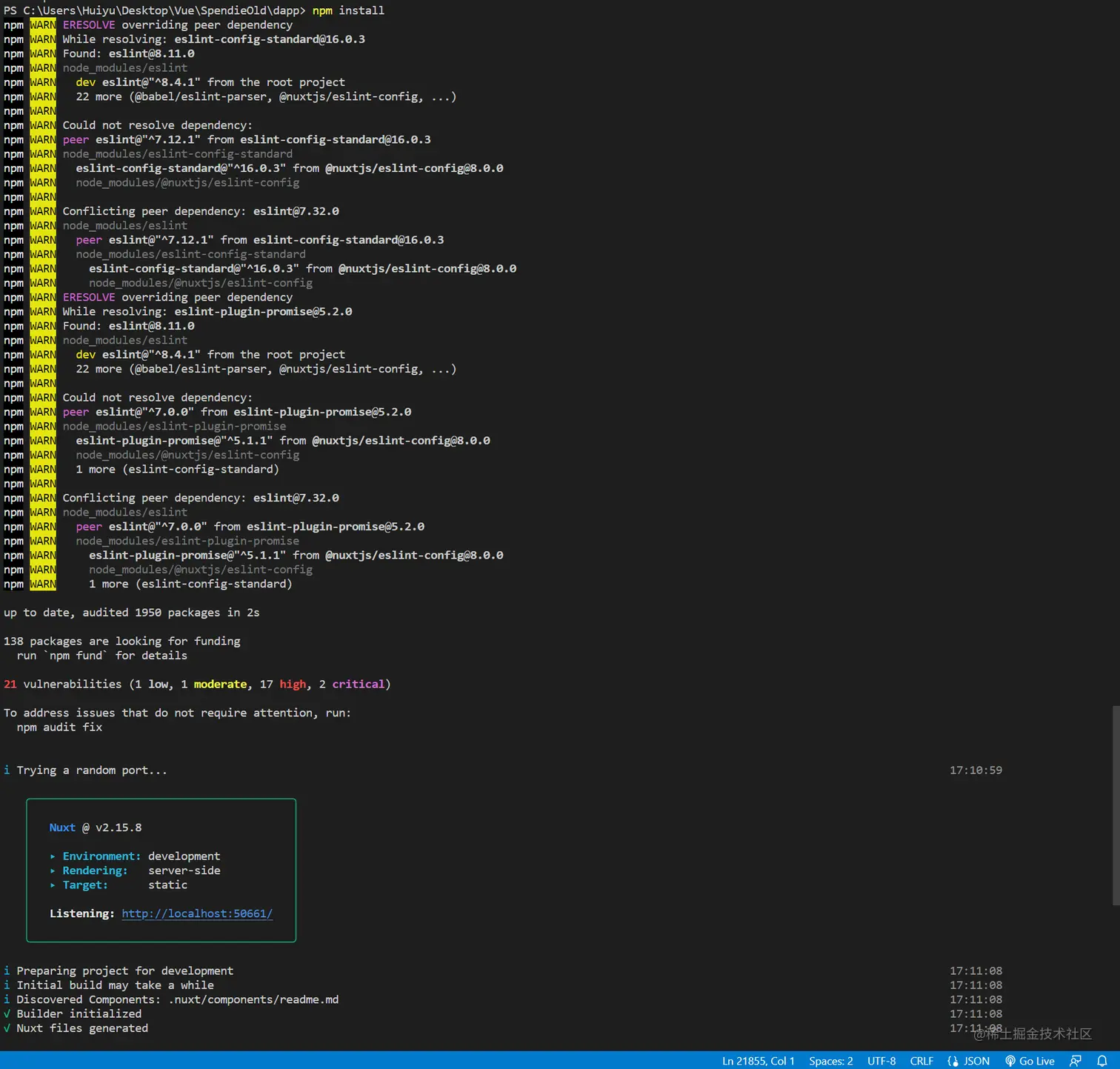Click the 'Rendering: server-side' row

[x=135, y=870]
